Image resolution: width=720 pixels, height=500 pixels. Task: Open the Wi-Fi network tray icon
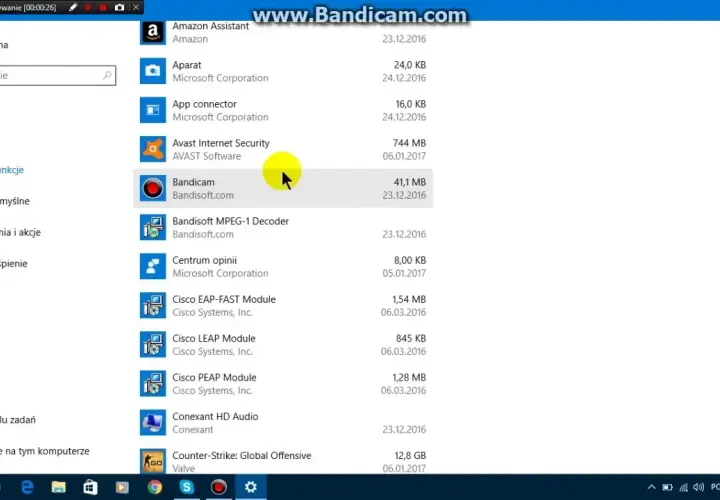pos(684,487)
